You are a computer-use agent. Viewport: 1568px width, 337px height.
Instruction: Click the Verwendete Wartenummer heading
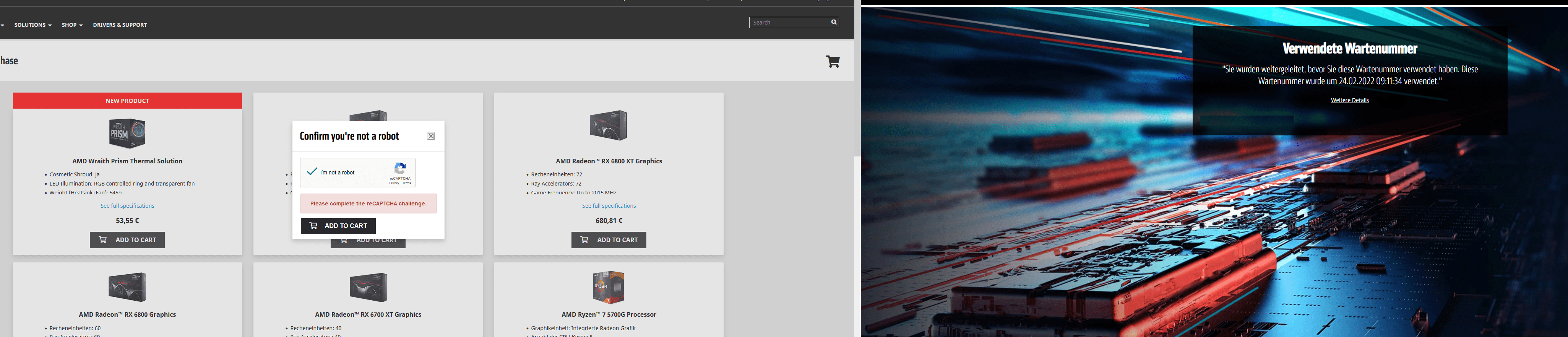[x=1349, y=49]
